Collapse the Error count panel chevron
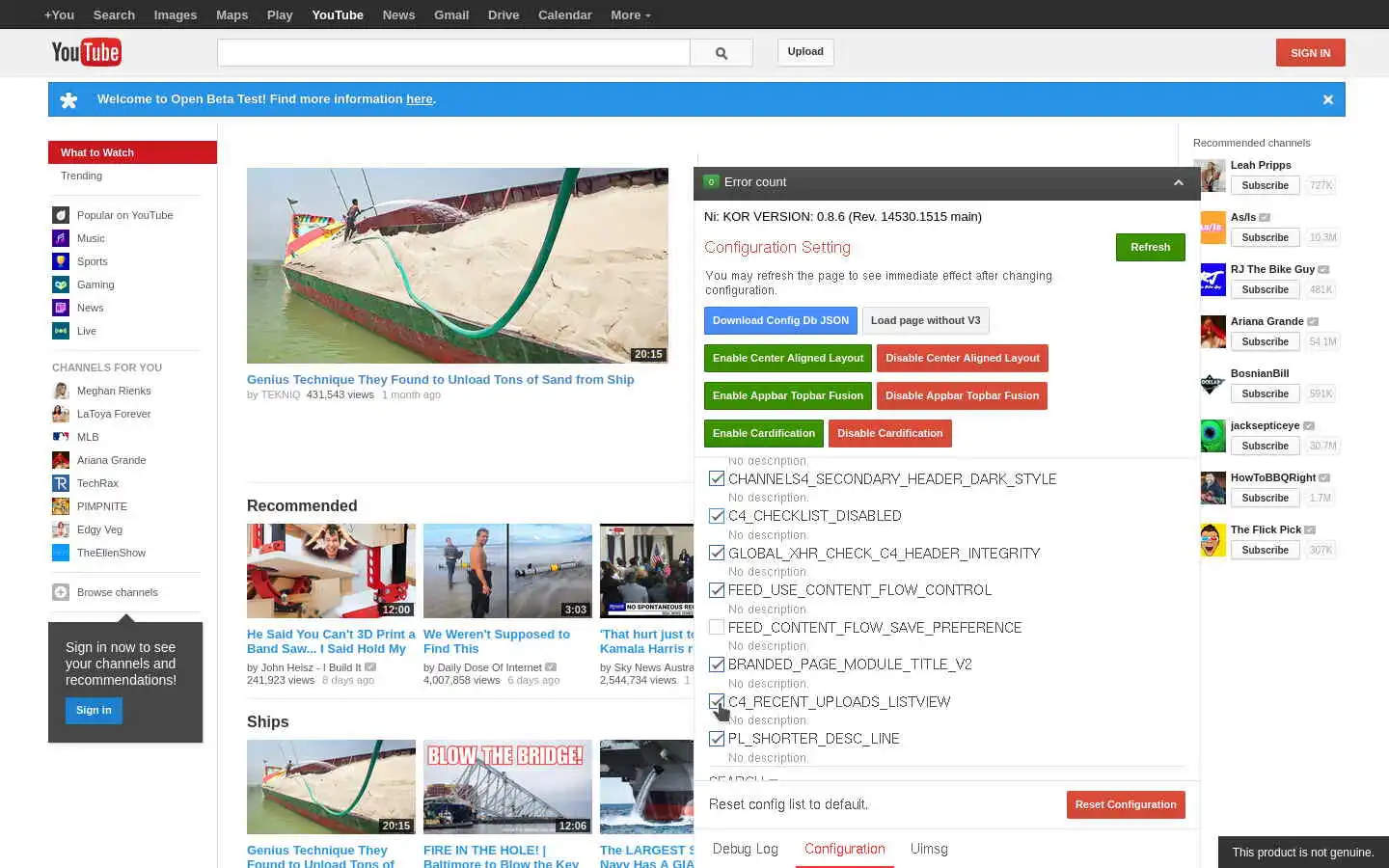This screenshot has width=1389, height=868. coord(1178,182)
